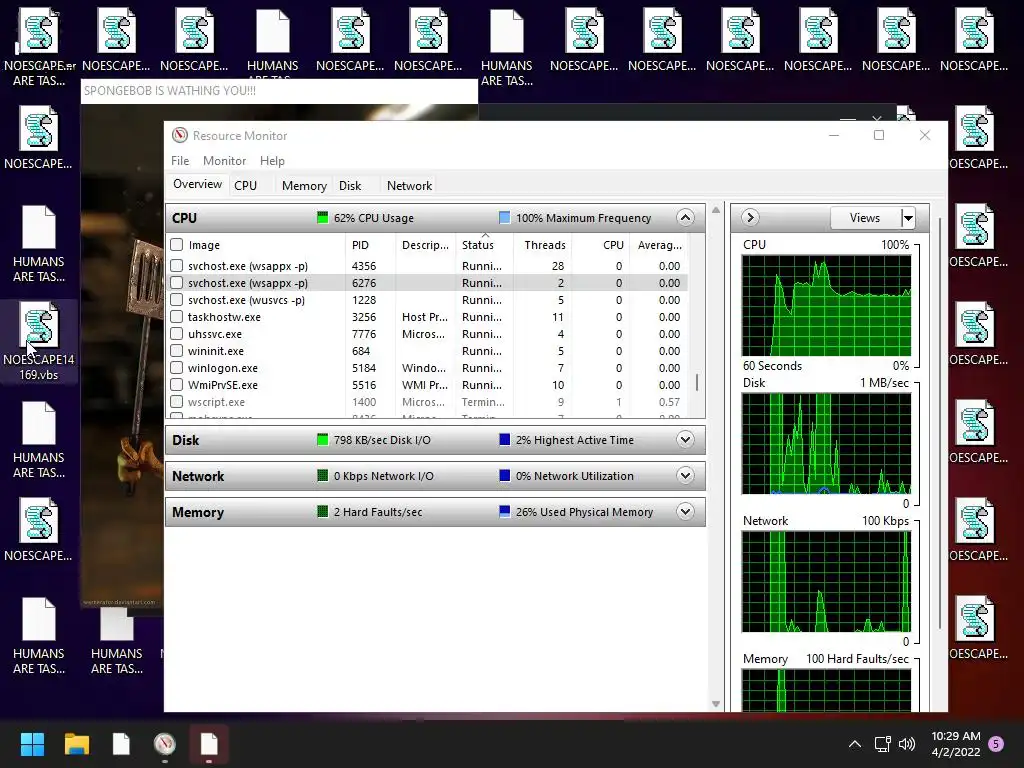Open the Monitor menu

pyautogui.click(x=224, y=161)
